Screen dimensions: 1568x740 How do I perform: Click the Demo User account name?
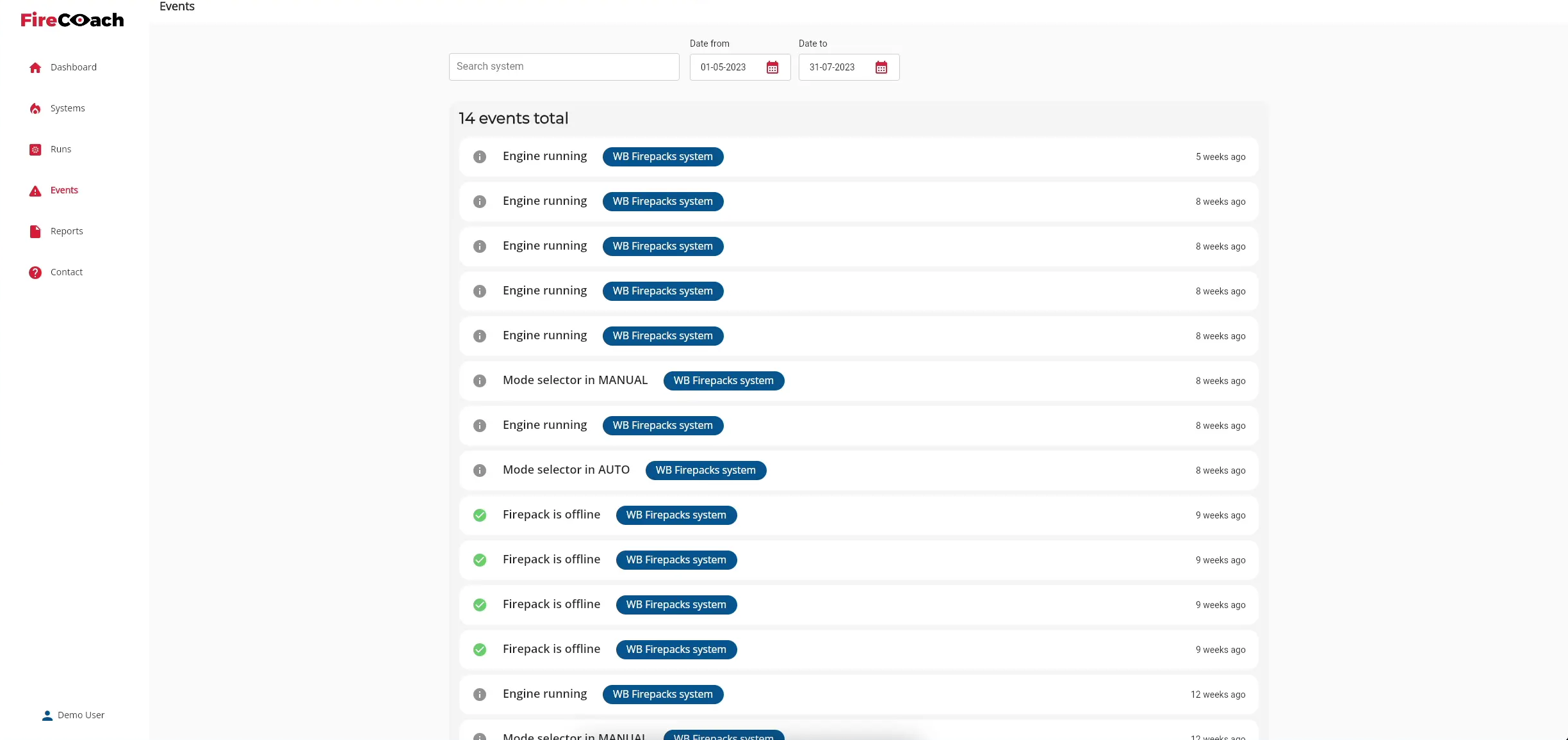tap(81, 715)
